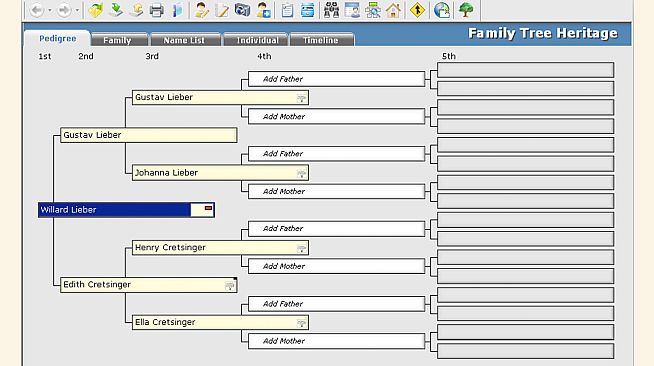Open media with the camera icon

click(242, 10)
